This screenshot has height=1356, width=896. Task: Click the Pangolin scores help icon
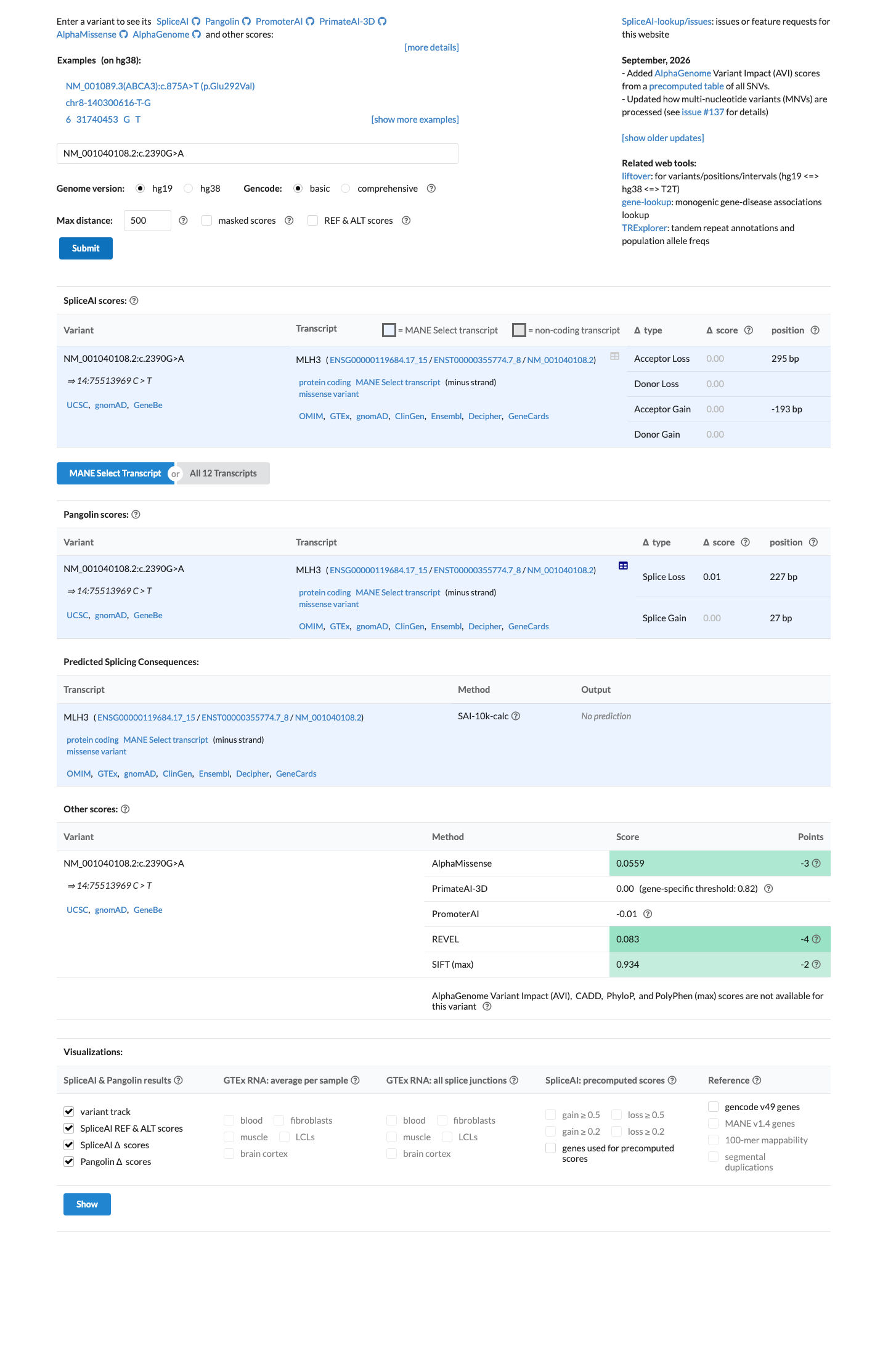coord(136,515)
